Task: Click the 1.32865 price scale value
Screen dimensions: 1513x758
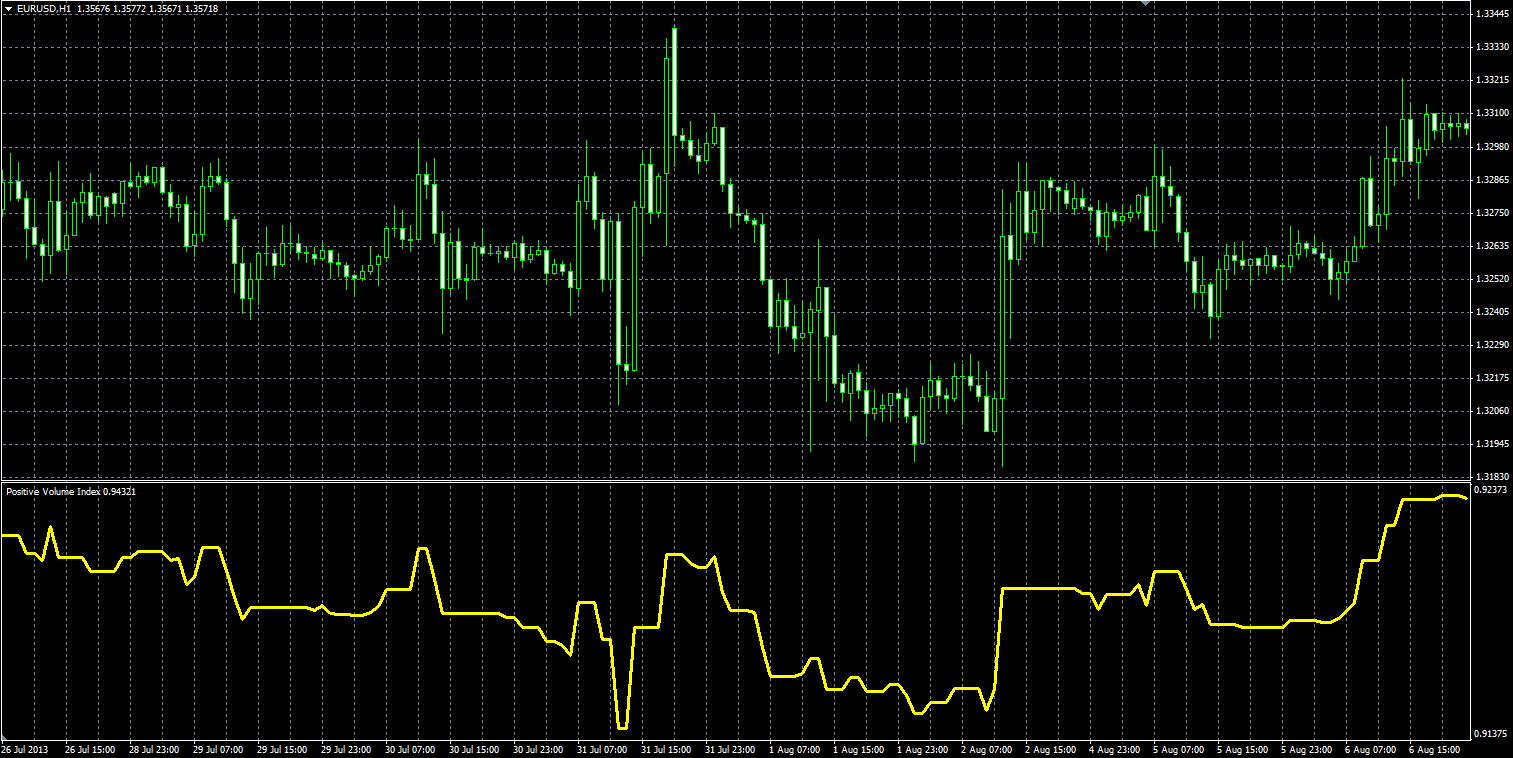Action: coord(1492,180)
